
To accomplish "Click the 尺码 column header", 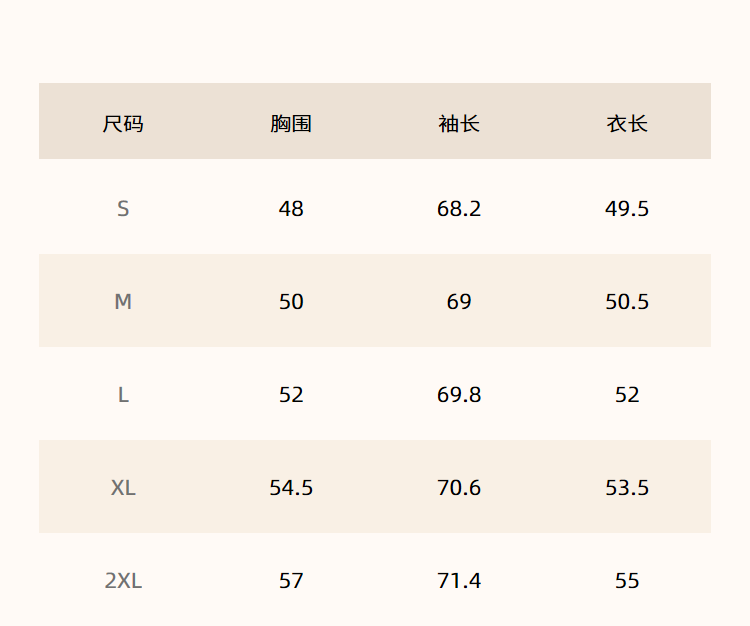I will (x=123, y=124).
